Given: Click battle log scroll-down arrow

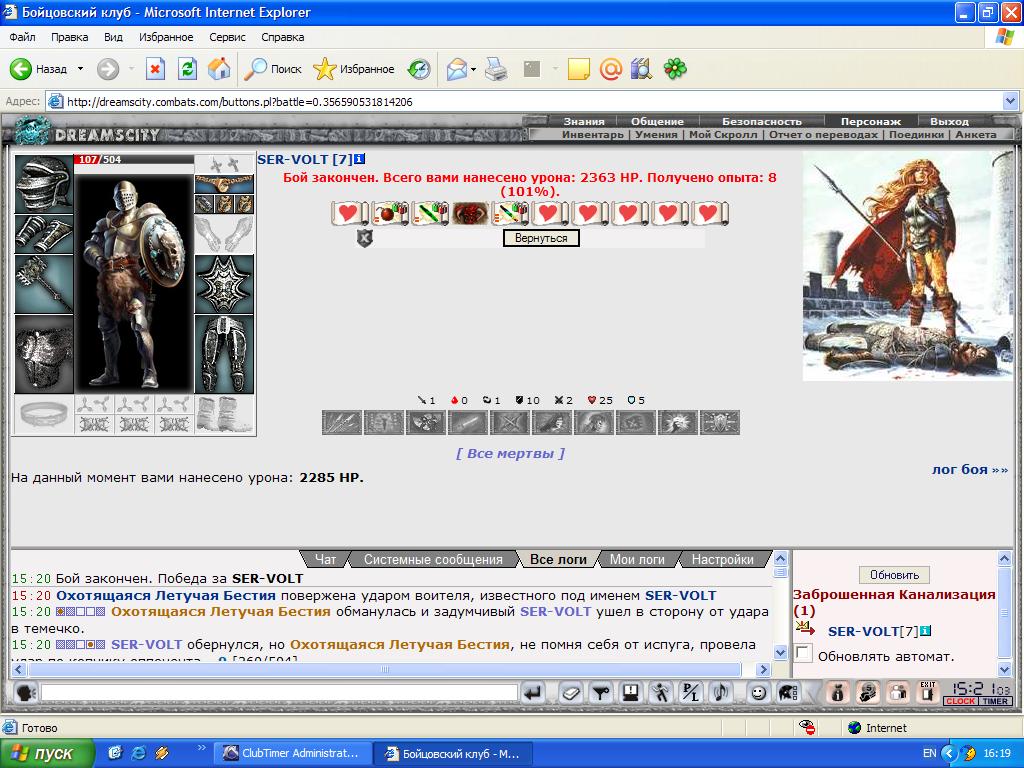Looking at the screenshot, I should pyautogui.click(x=780, y=652).
